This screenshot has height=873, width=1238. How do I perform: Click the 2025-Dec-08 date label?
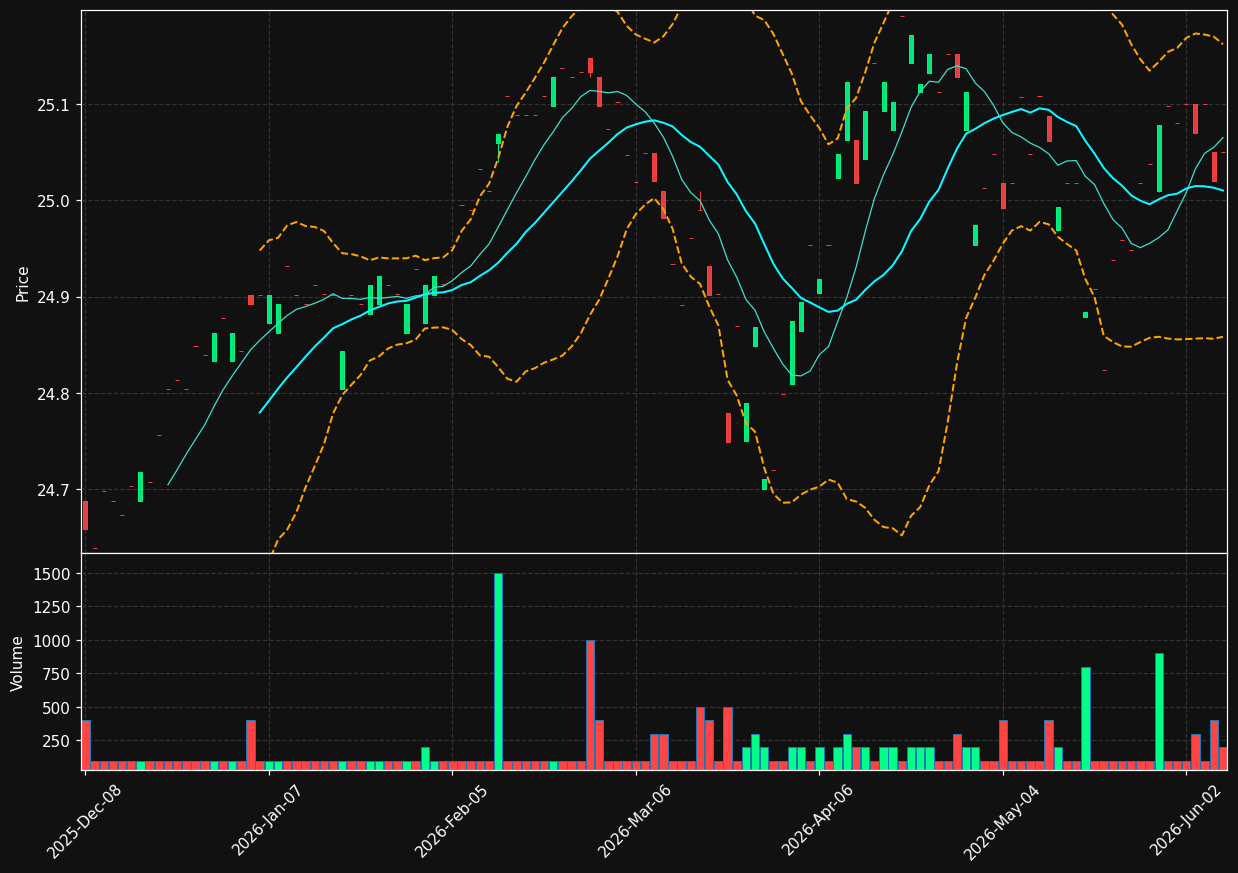click(x=84, y=820)
